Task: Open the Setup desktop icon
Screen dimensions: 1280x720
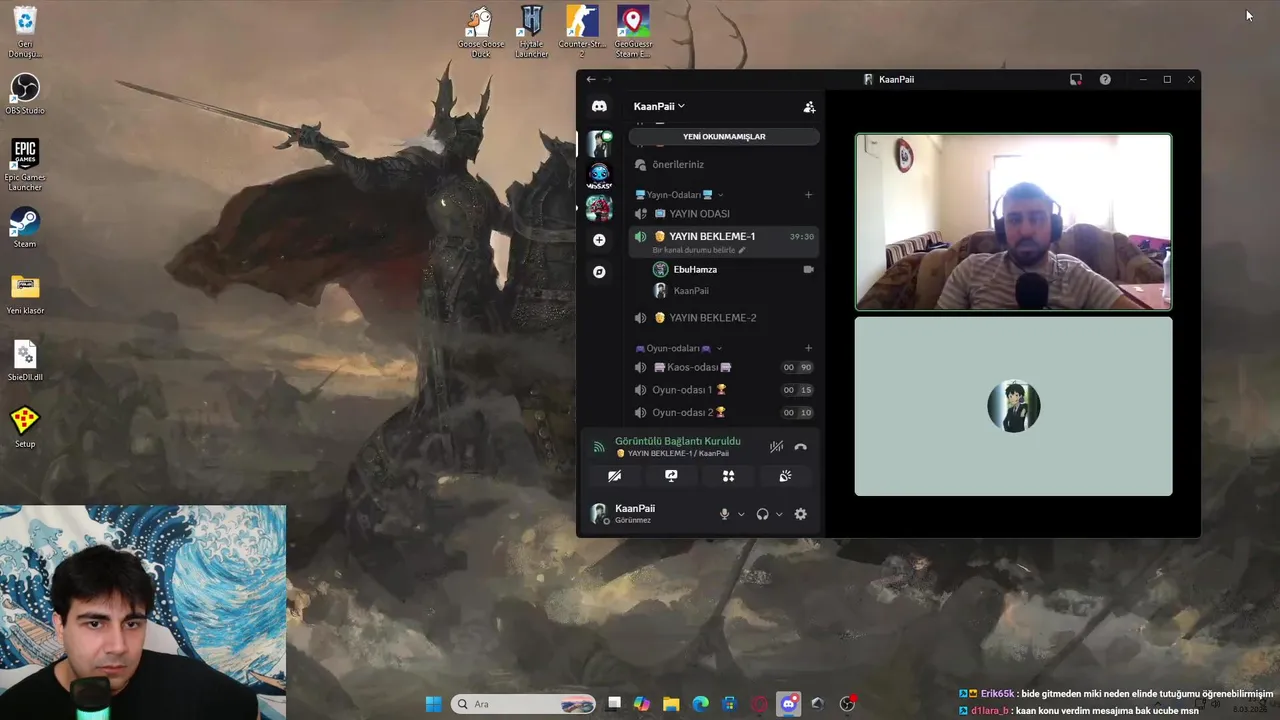Action: click(25, 427)
